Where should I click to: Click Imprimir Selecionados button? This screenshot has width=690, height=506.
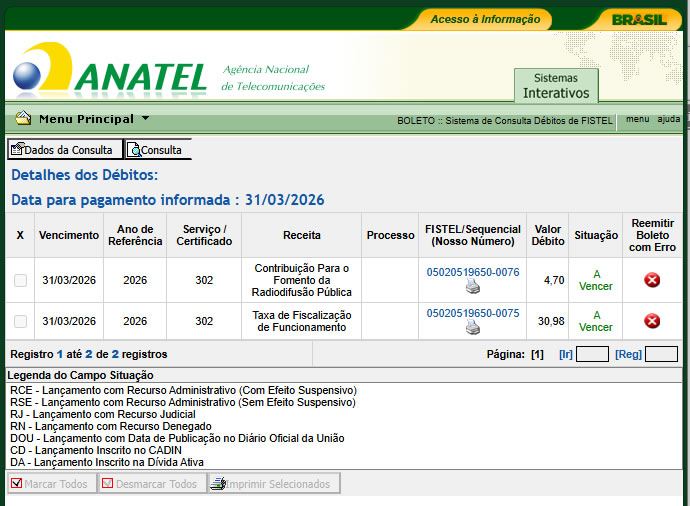tap(275, 484)
